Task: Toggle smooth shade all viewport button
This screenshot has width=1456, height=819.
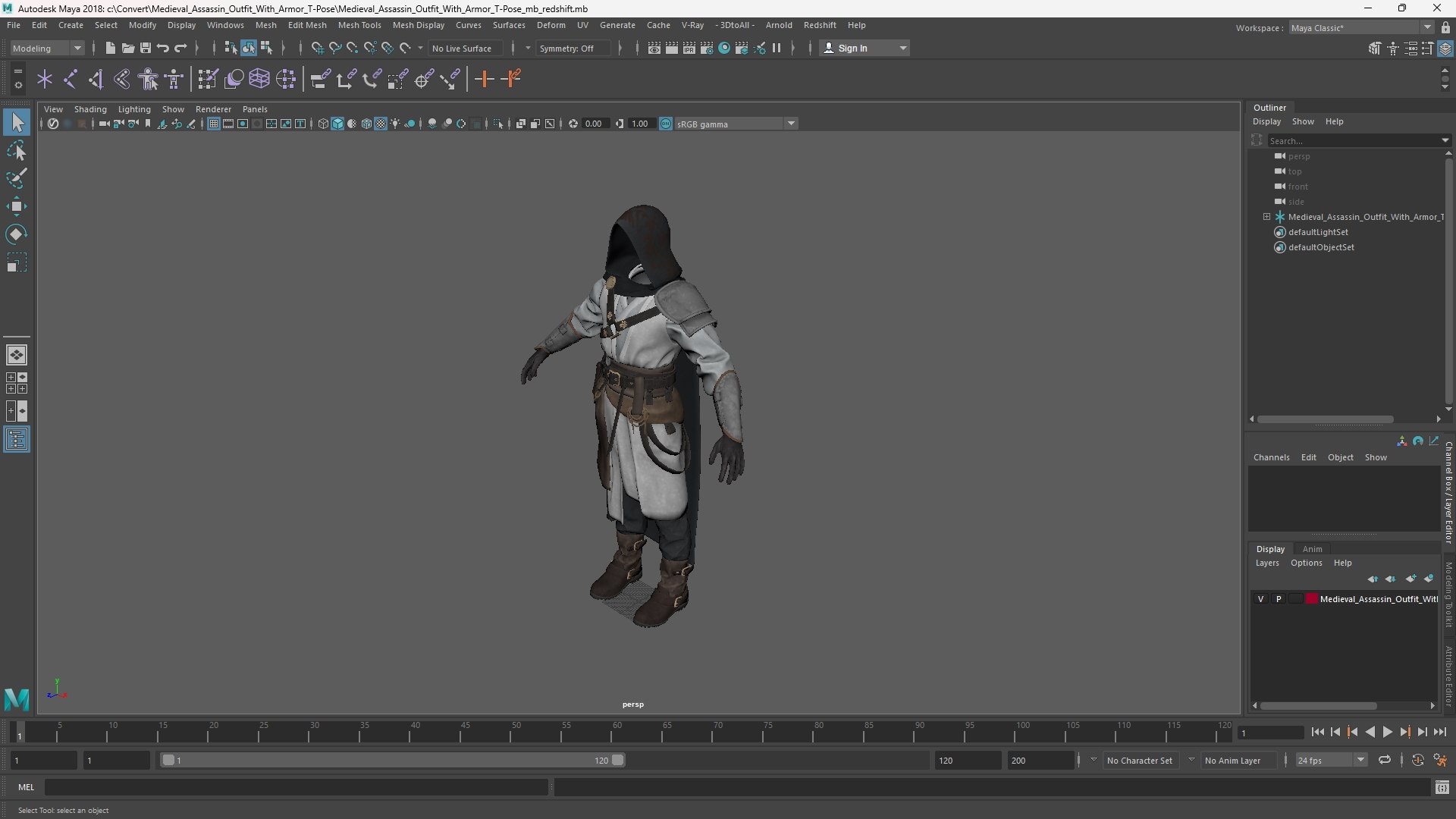Action: click(337, 124)
